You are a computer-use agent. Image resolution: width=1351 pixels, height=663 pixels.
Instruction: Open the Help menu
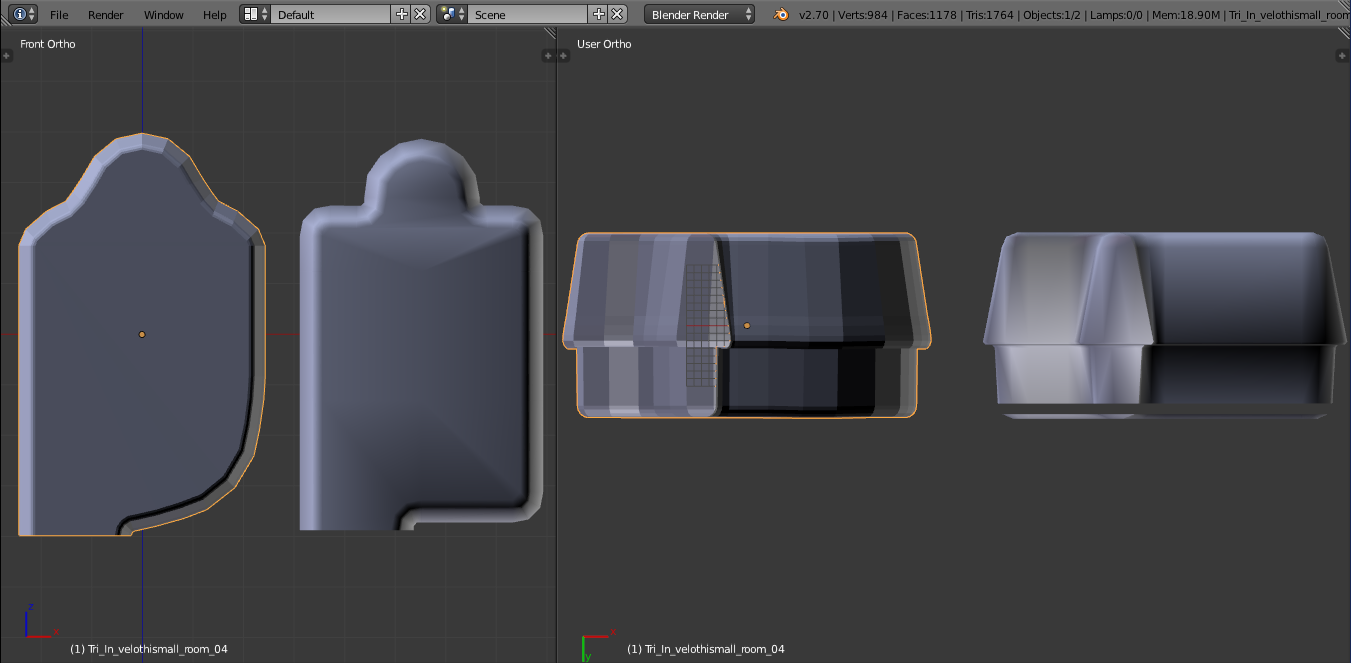pyautogui.click(x=215, y=14)
